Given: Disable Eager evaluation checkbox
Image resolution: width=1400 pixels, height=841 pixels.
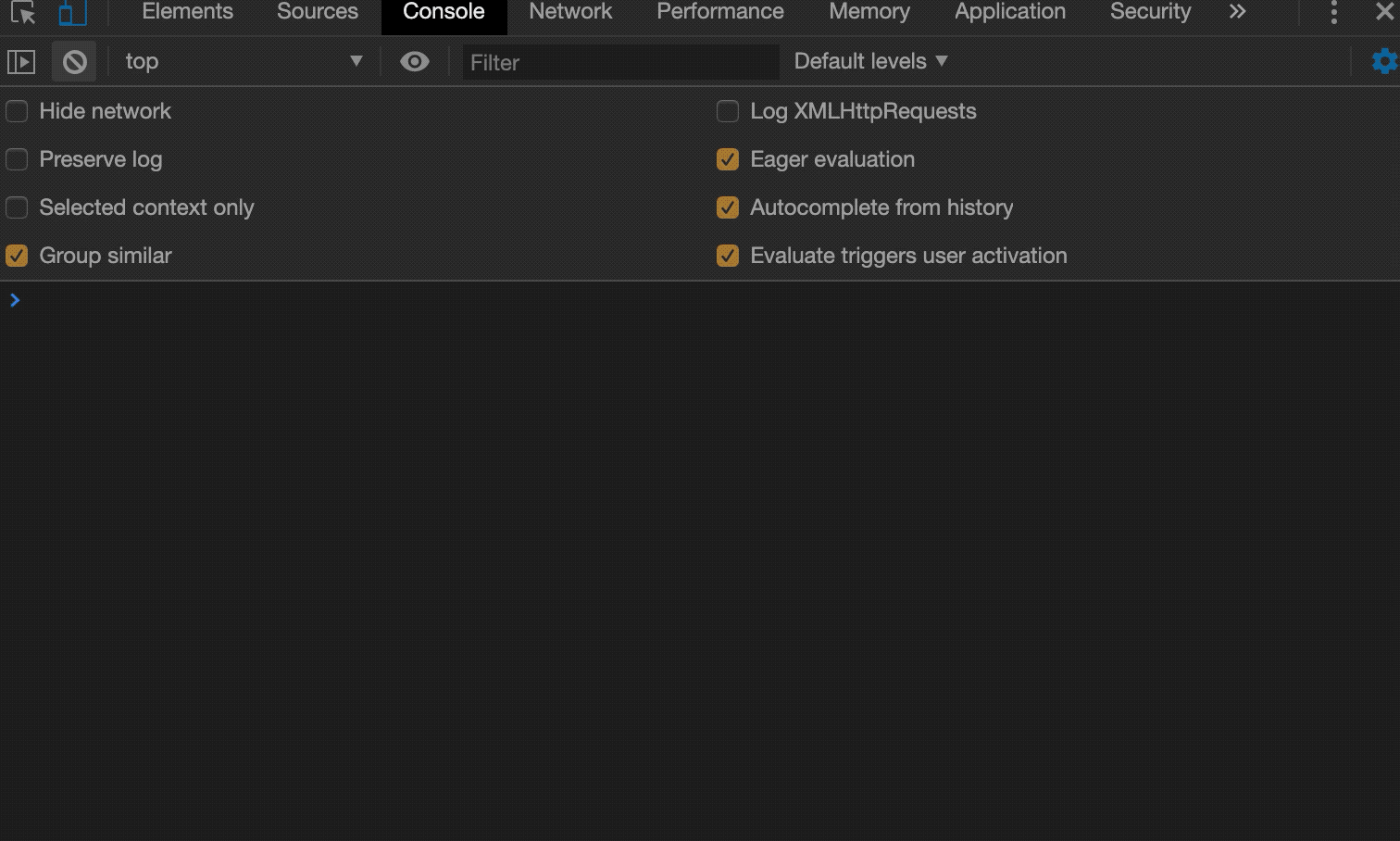Looking at the screenshot, I should tap(728, 160).
